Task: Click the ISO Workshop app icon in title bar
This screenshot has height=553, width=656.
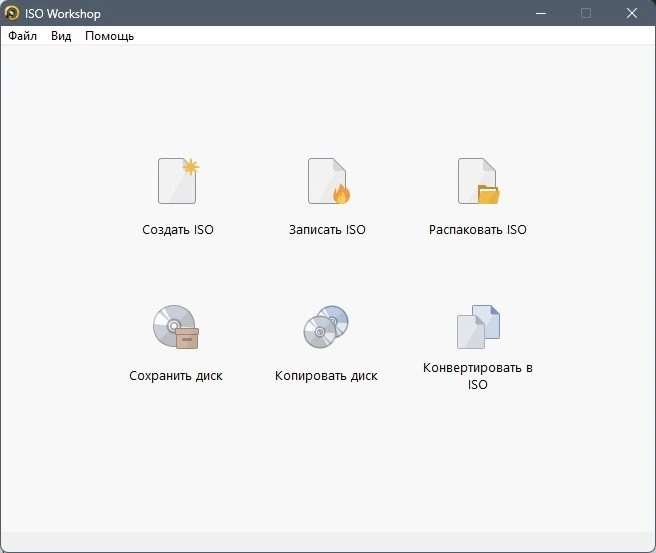Action: tap(12, 13)
